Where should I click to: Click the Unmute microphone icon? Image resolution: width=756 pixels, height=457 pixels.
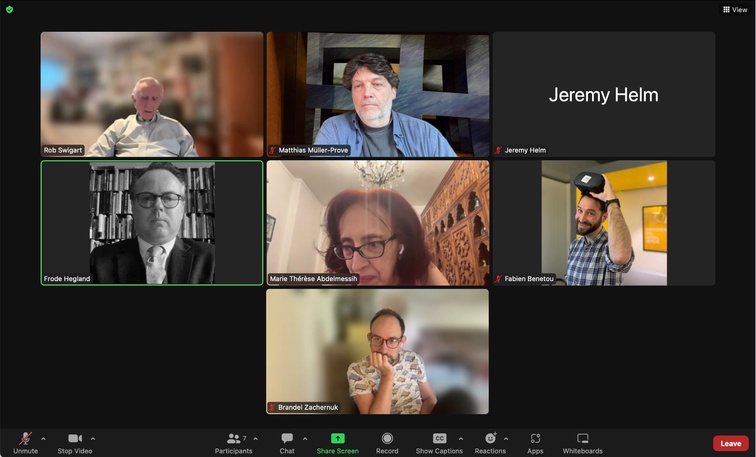25,439
